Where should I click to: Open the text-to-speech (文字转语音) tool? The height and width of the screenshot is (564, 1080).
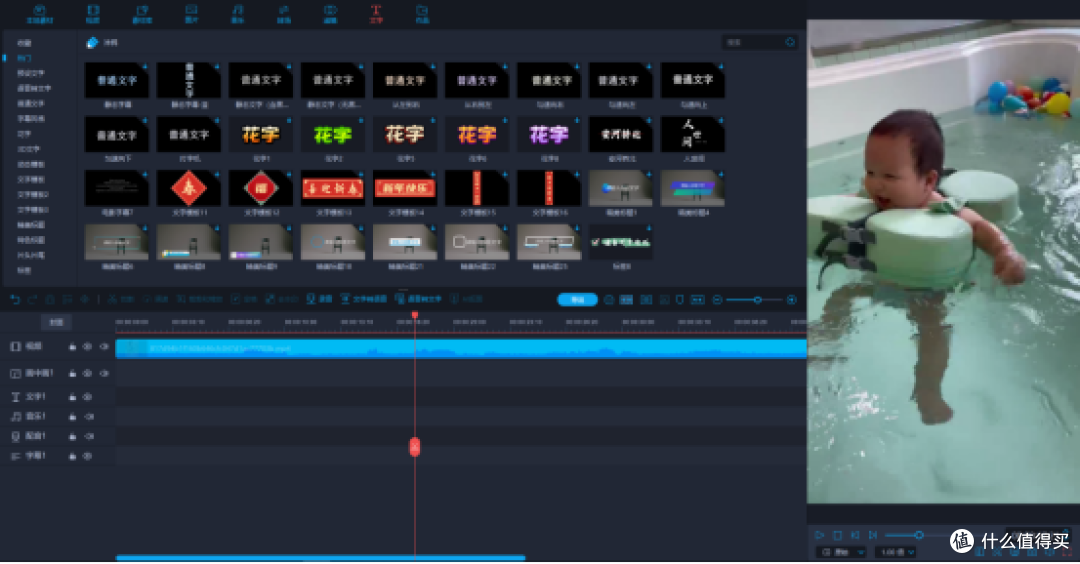coord(364,300)
